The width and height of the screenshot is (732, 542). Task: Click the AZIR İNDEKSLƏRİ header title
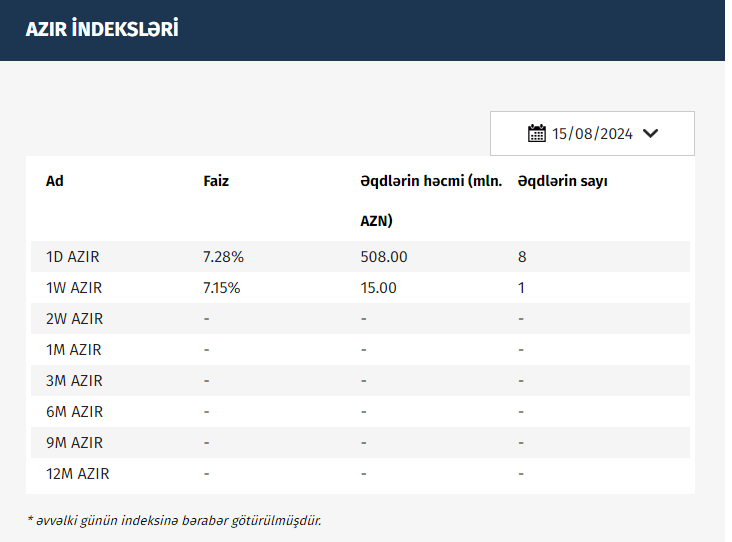tap(102, 29)
